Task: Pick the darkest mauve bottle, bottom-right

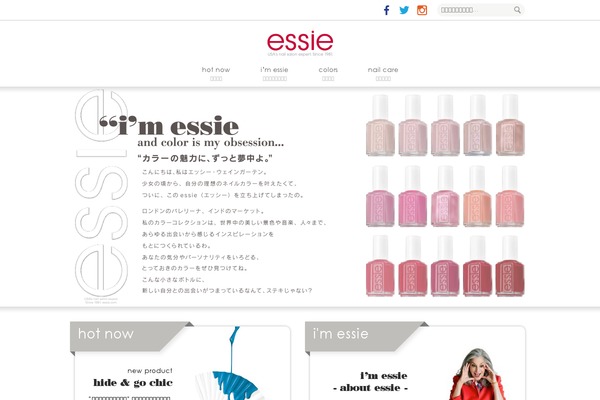Action: [x=510, y=266]
